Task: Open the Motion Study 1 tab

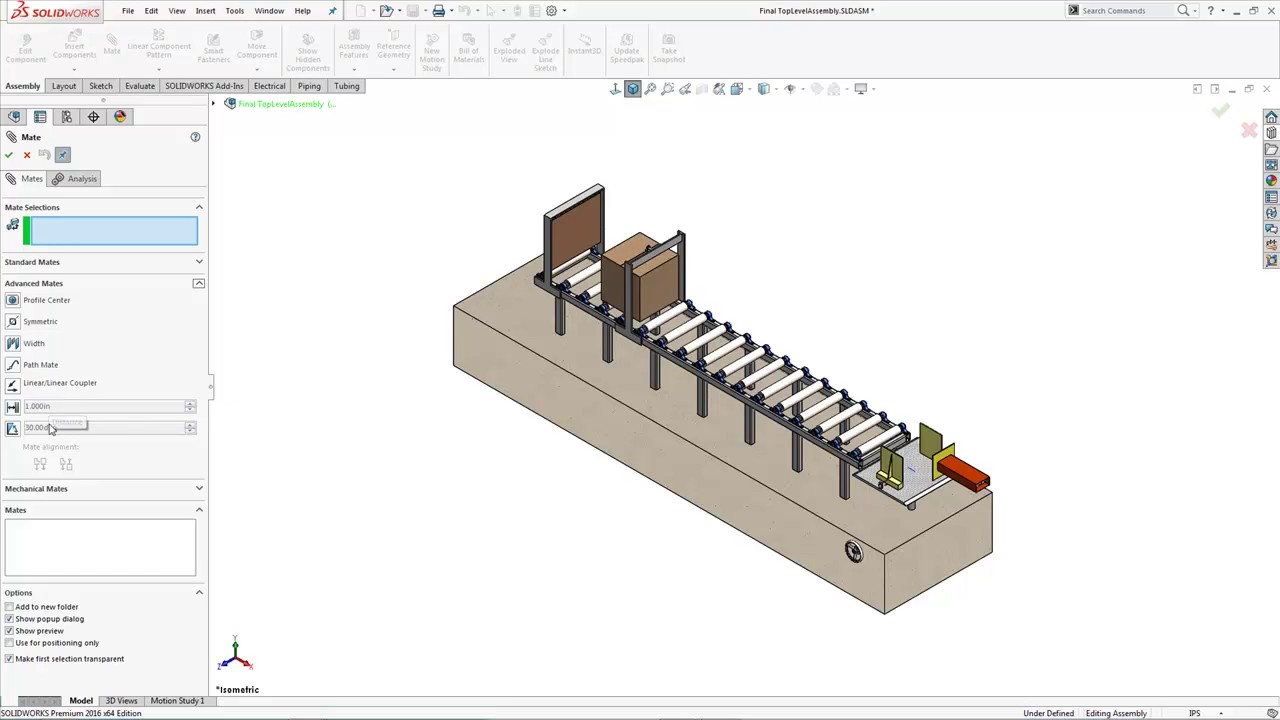Action: click(177, 701)
